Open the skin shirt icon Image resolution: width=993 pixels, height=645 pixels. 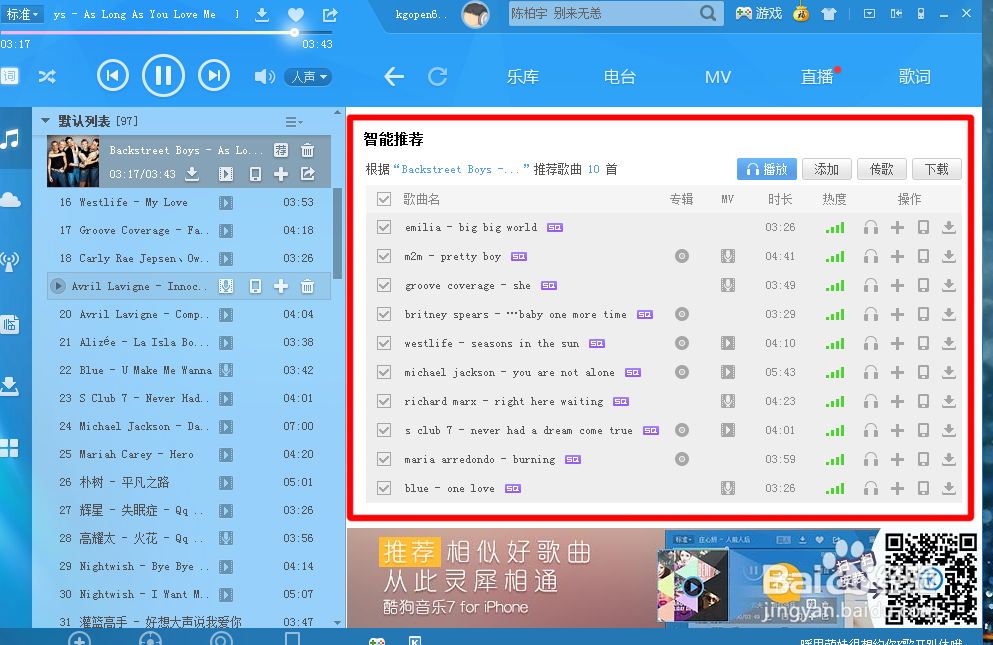[829, 14]
